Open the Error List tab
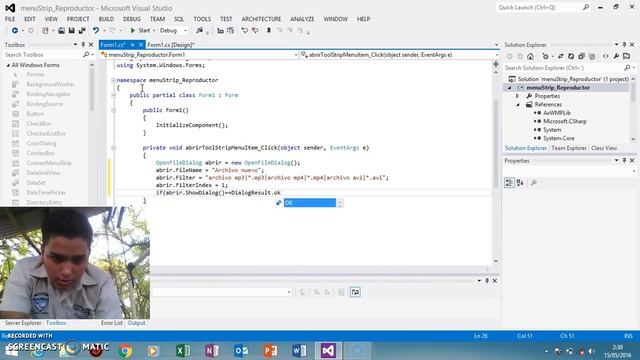This screenshot has width=640, height=360. pos(112,323)
